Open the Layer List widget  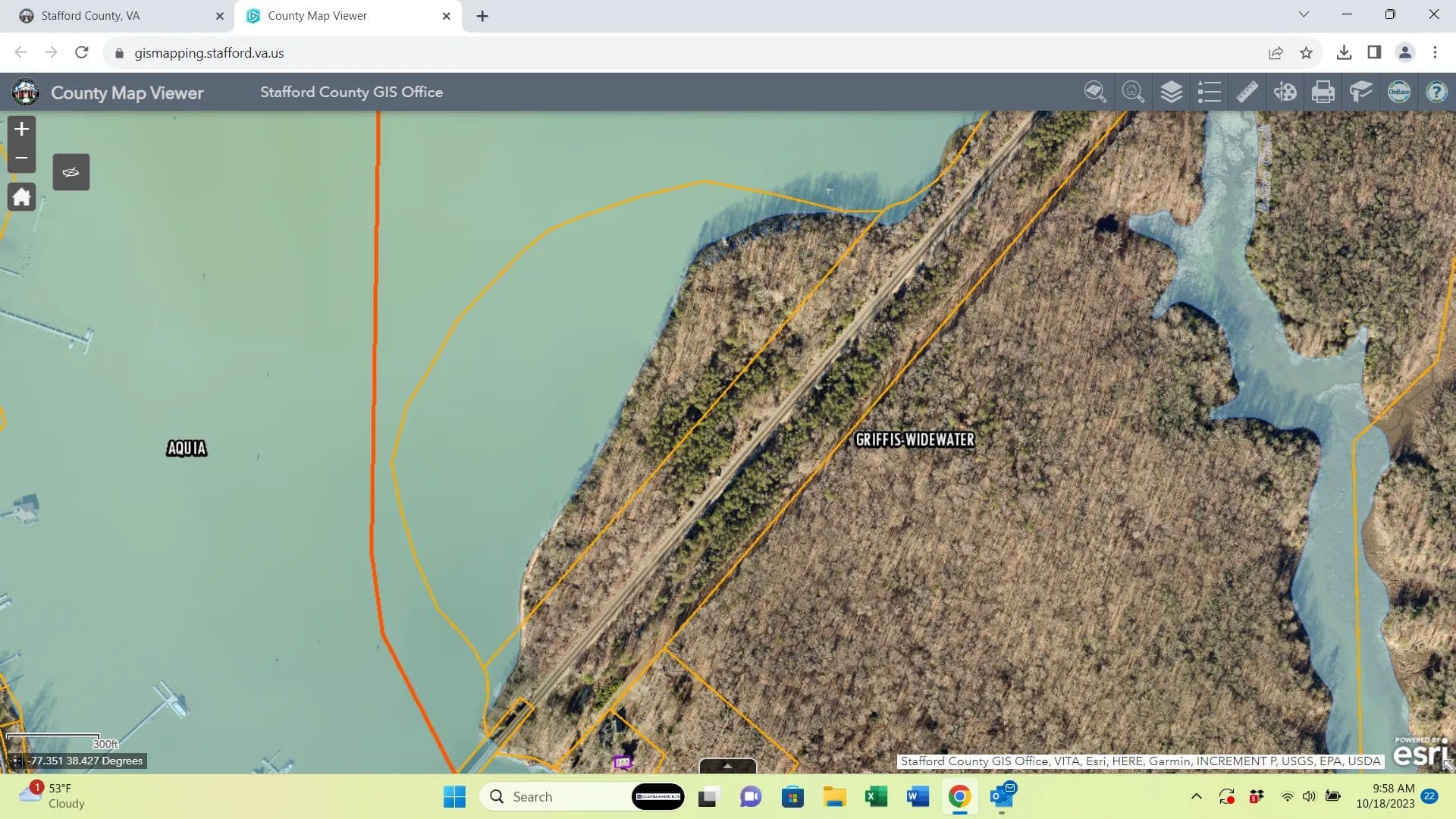(x=1171, y=93)
